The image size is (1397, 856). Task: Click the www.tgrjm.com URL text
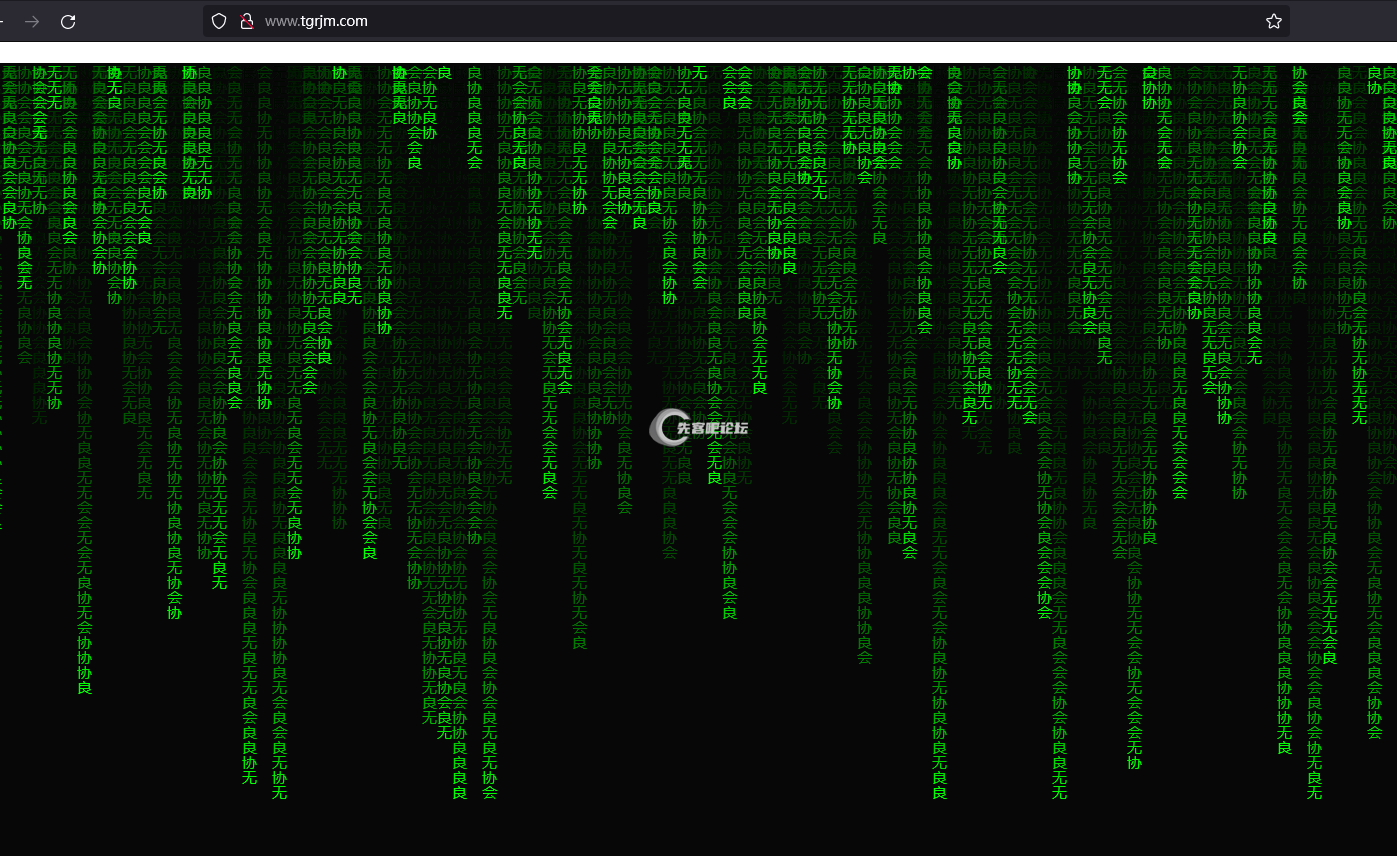316,21
